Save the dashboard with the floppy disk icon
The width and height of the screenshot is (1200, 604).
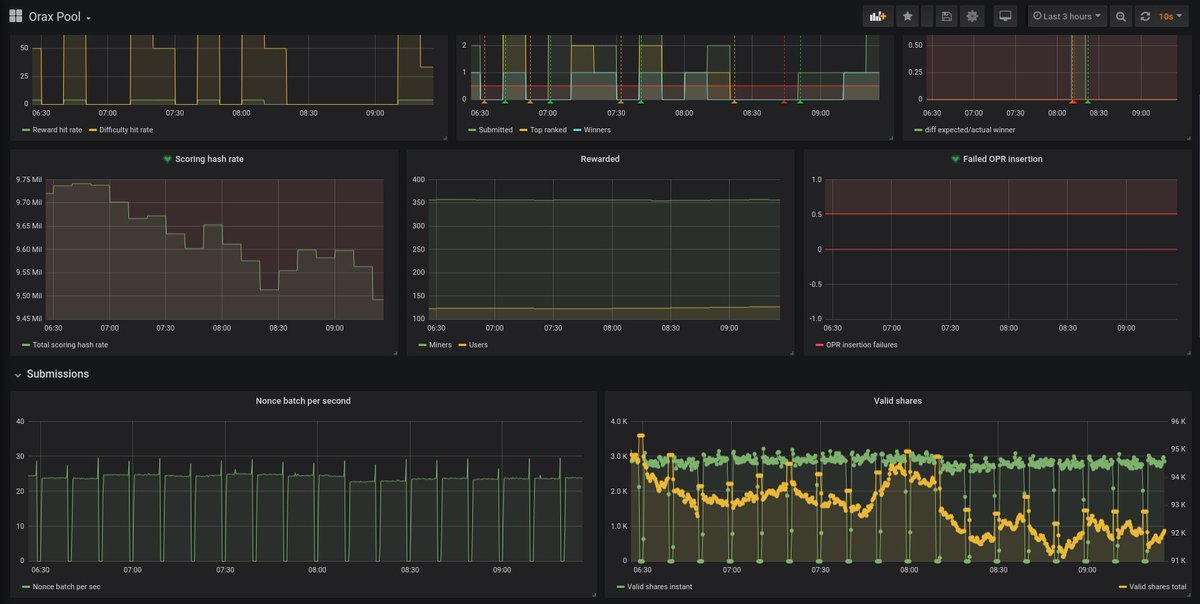(946, 16)
